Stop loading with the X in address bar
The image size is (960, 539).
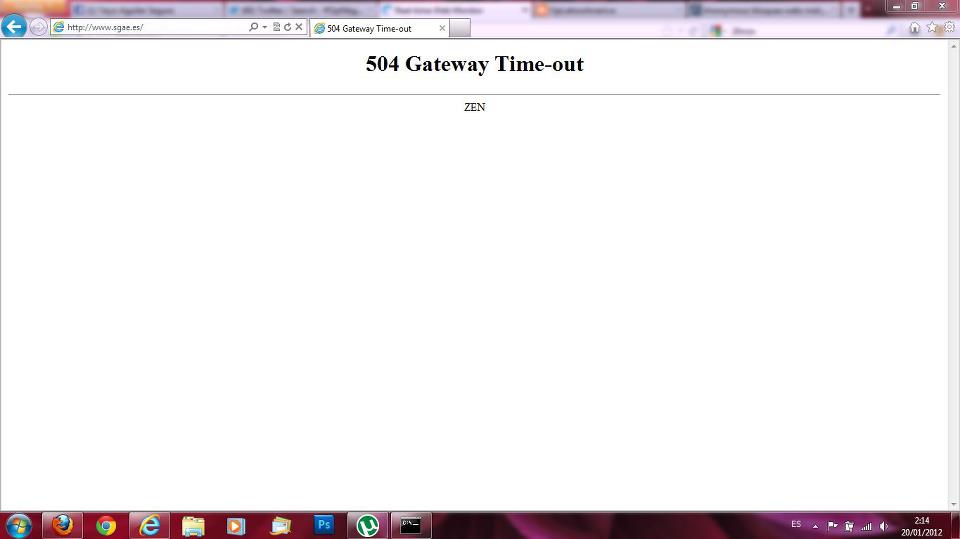click(x=299, y=27)
